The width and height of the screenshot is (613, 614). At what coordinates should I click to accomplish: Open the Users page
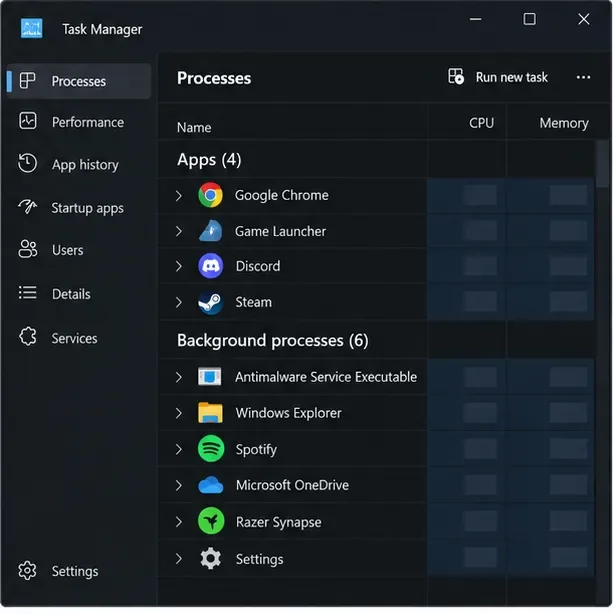[79, 250]
